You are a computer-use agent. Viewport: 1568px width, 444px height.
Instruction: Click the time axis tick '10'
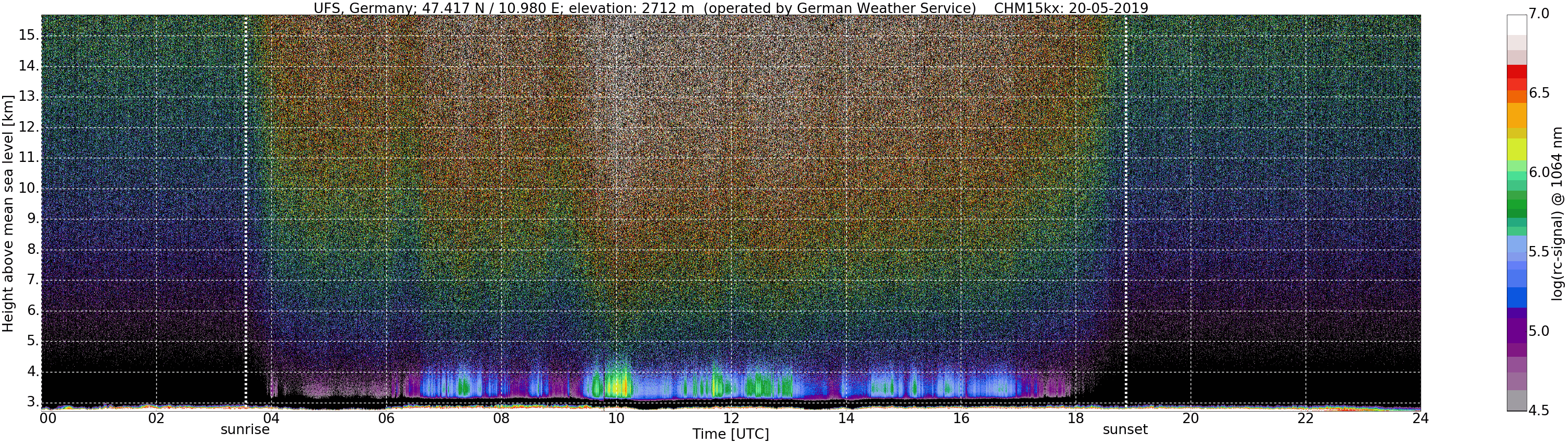(x=616, y=418)
